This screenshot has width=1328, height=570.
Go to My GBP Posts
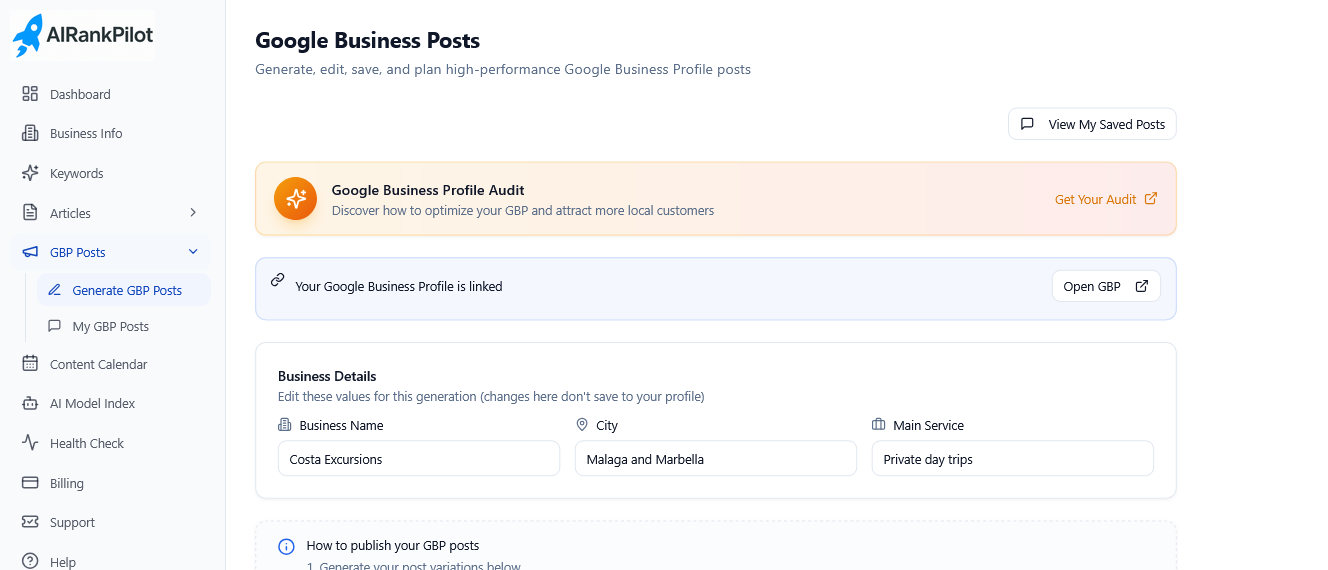[x=111, y=327]
